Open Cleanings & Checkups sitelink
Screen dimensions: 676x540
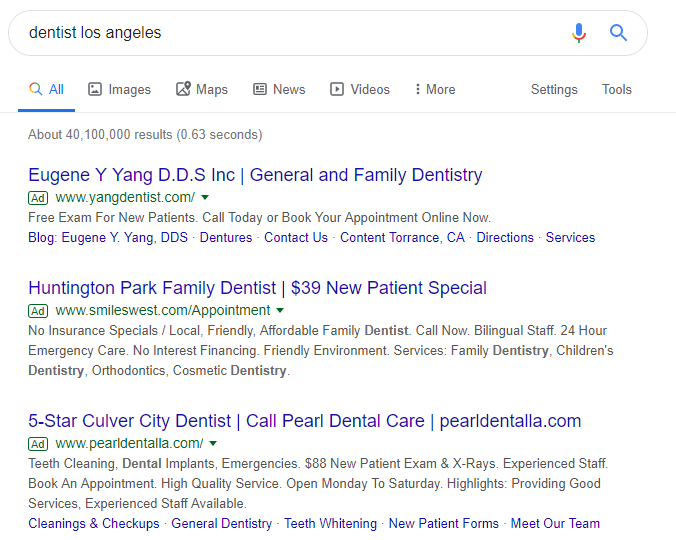94,523
